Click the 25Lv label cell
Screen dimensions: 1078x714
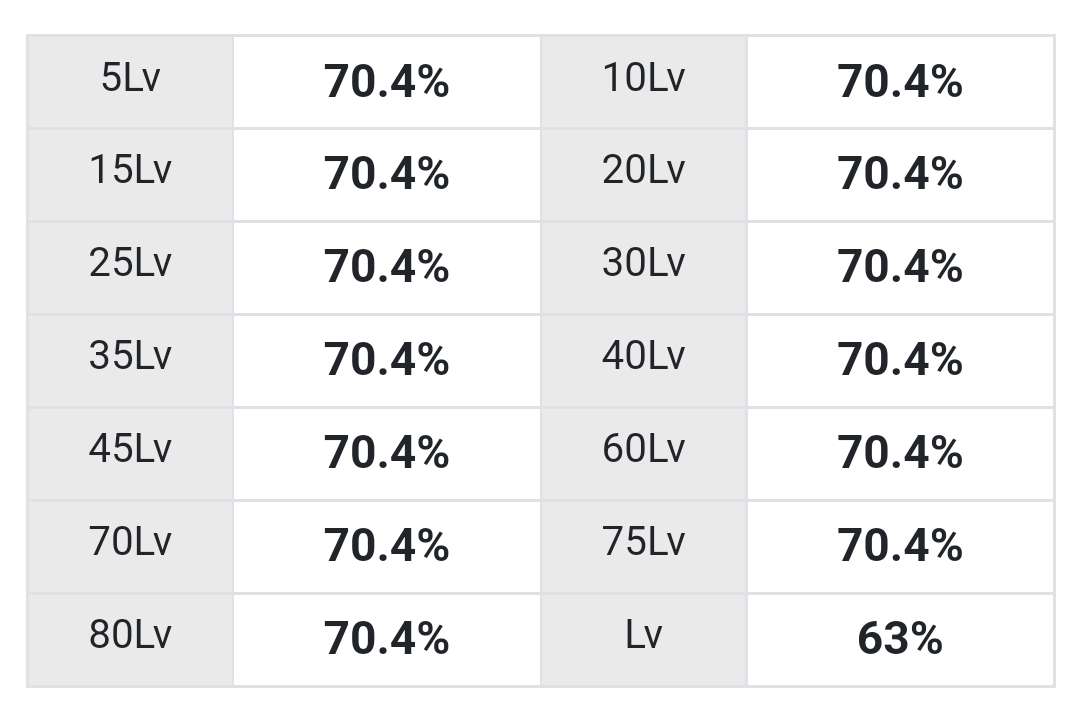point(130,268)
